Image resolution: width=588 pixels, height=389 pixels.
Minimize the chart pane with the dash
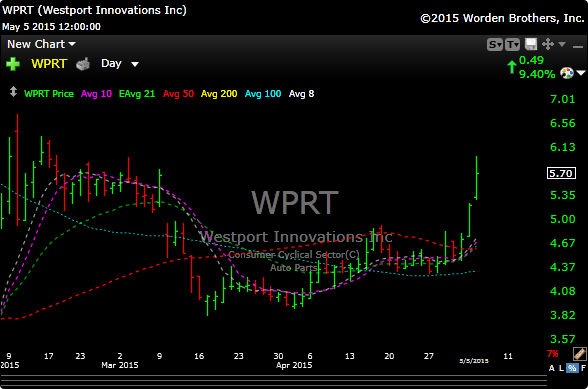tap(578, 47)
